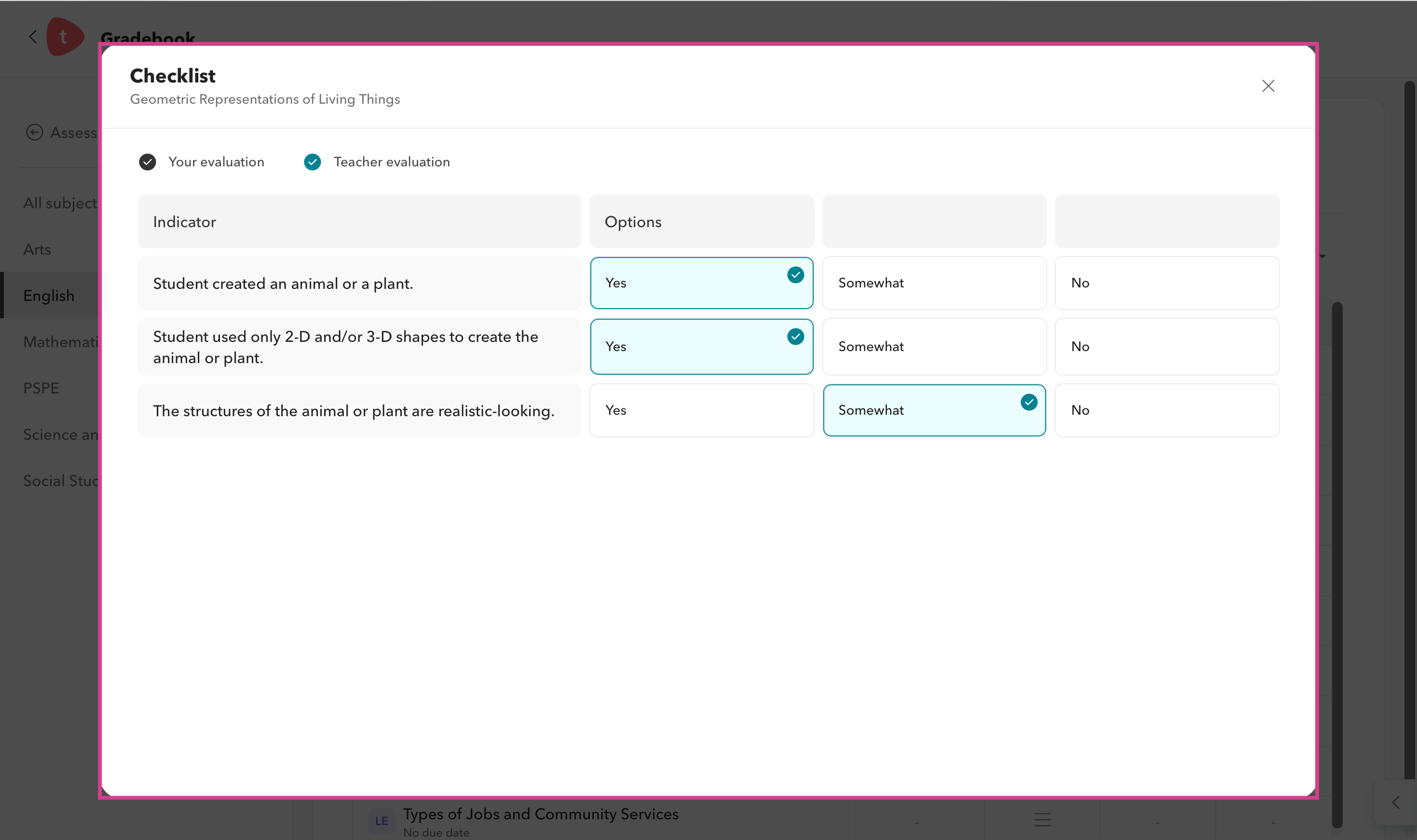This screenshot has width=1417, height=840.
Task: Select Yes for 'Student used only 2-D and/or 3-D shapes'
Action: pyautogui.click(x=701, y=346)
